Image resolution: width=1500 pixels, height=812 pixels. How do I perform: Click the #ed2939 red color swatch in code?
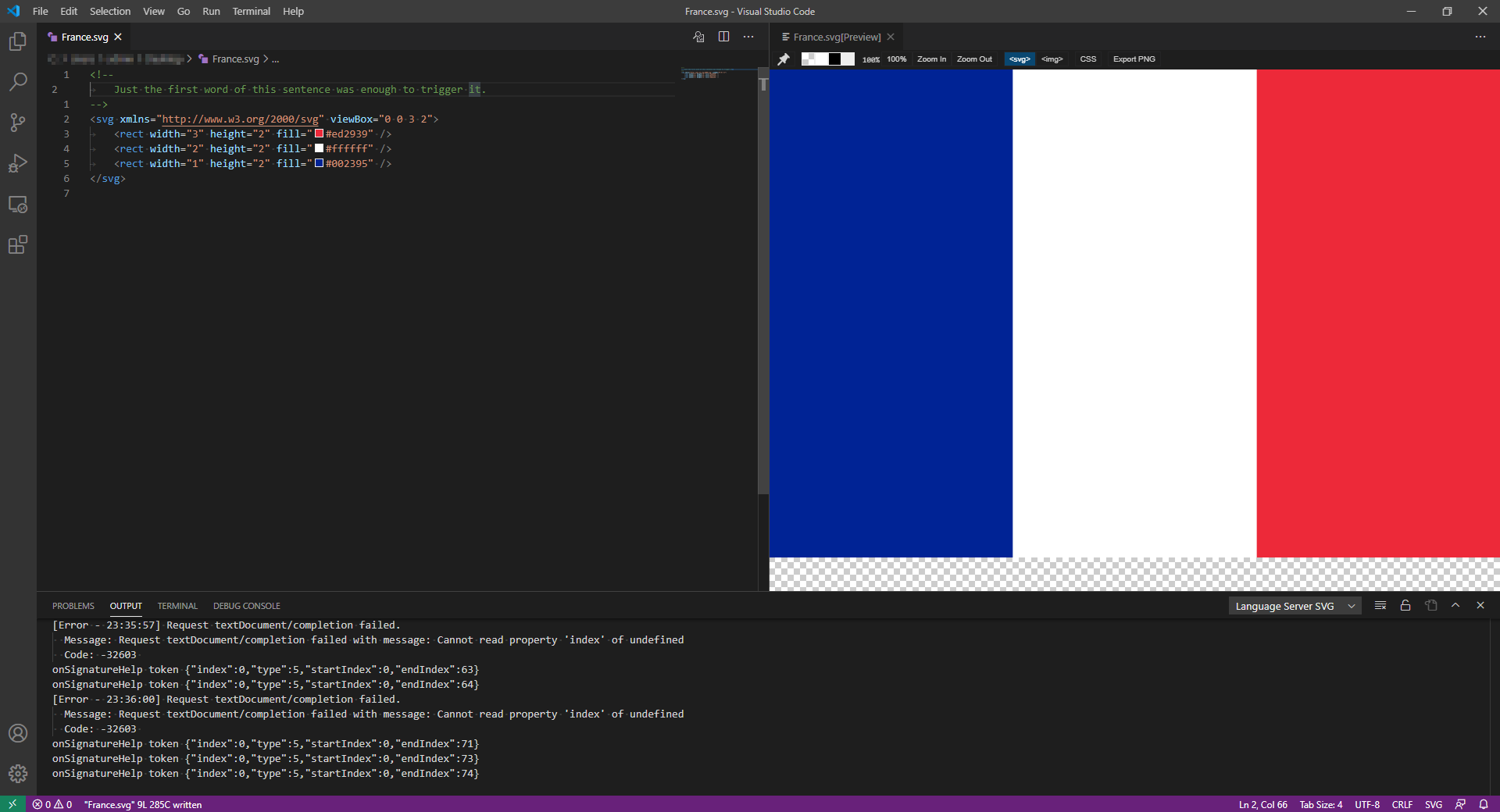(x=319, y=134)
